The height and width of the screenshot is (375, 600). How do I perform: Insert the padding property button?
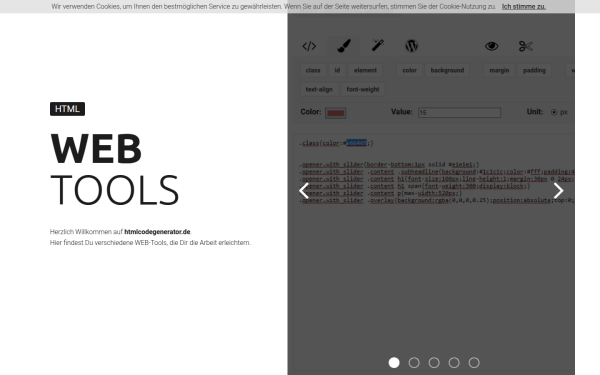click(x=535, y=70)
